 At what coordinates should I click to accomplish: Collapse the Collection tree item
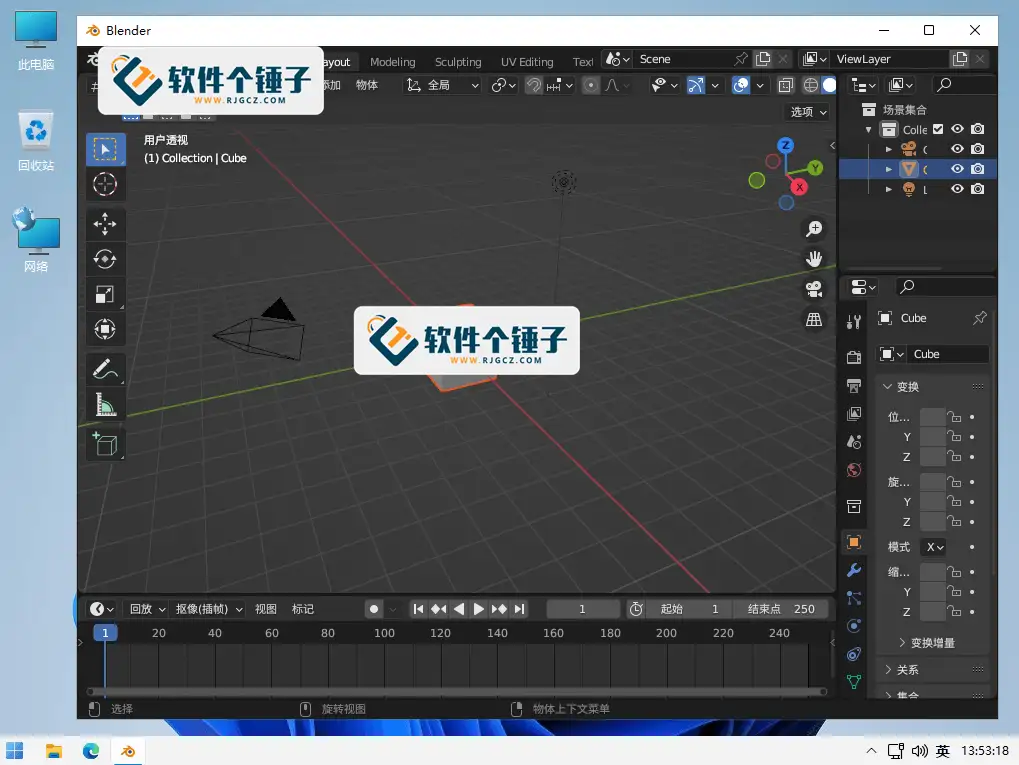pos(868,129)
